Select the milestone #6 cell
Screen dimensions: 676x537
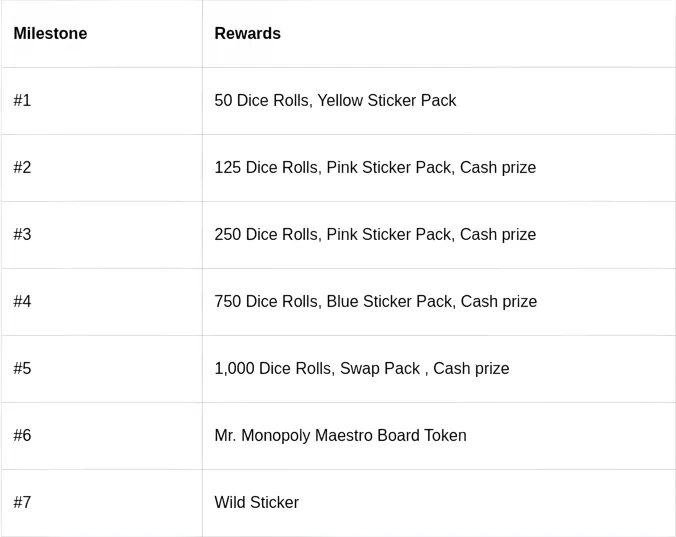pos(22,436)
